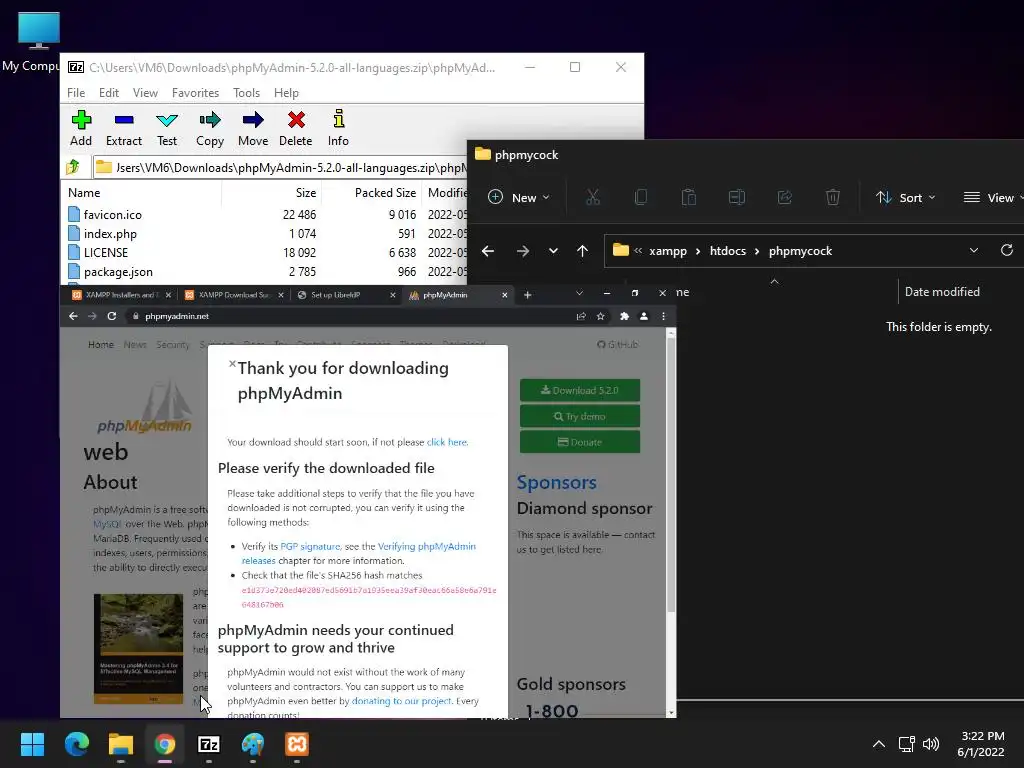Screen dimensions: 1024x768
Task: Run Test on the archive in 7-Zip
Action: coord(167,128)
